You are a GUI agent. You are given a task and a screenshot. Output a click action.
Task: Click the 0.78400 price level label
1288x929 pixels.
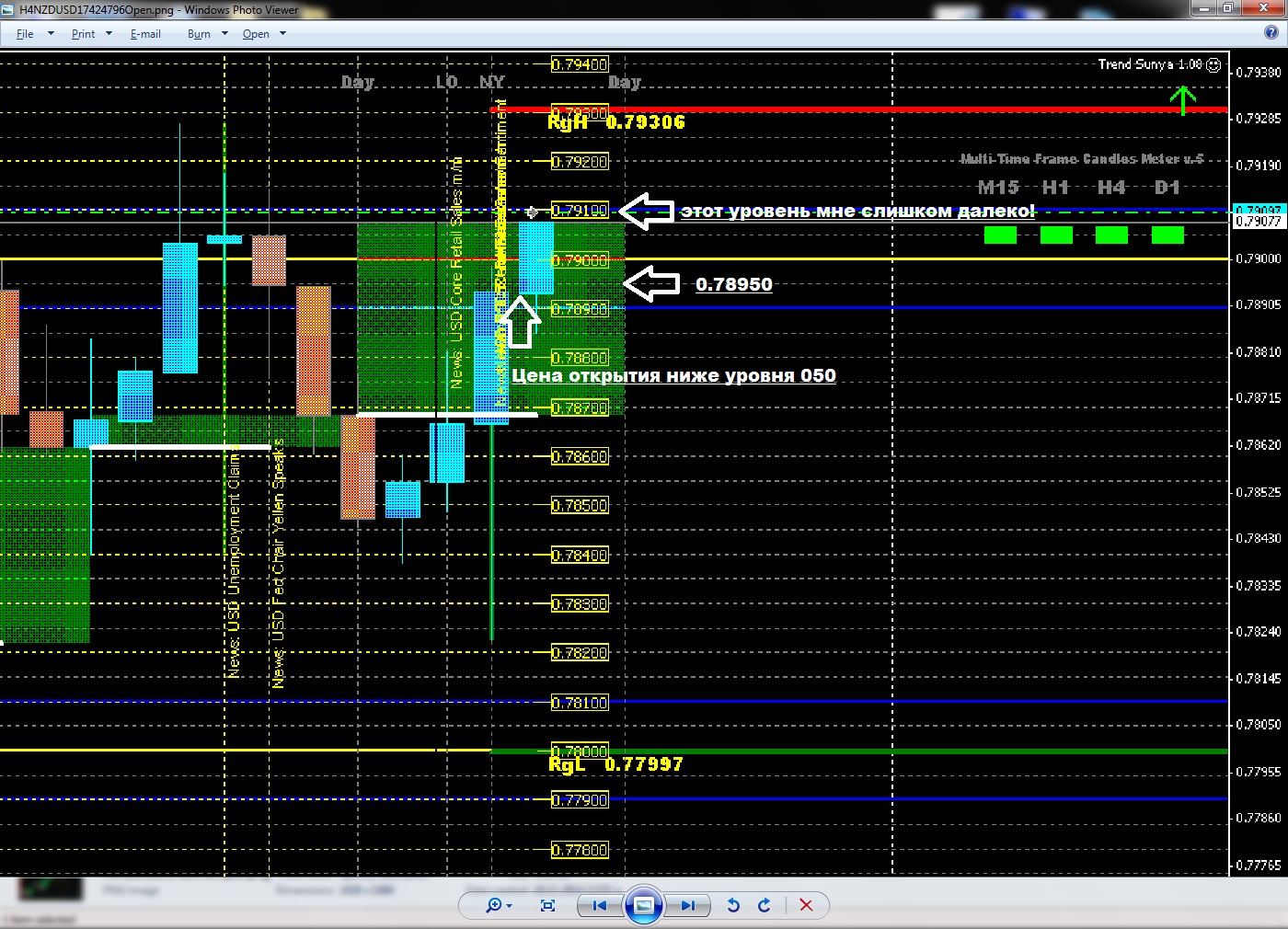(580, 556)
